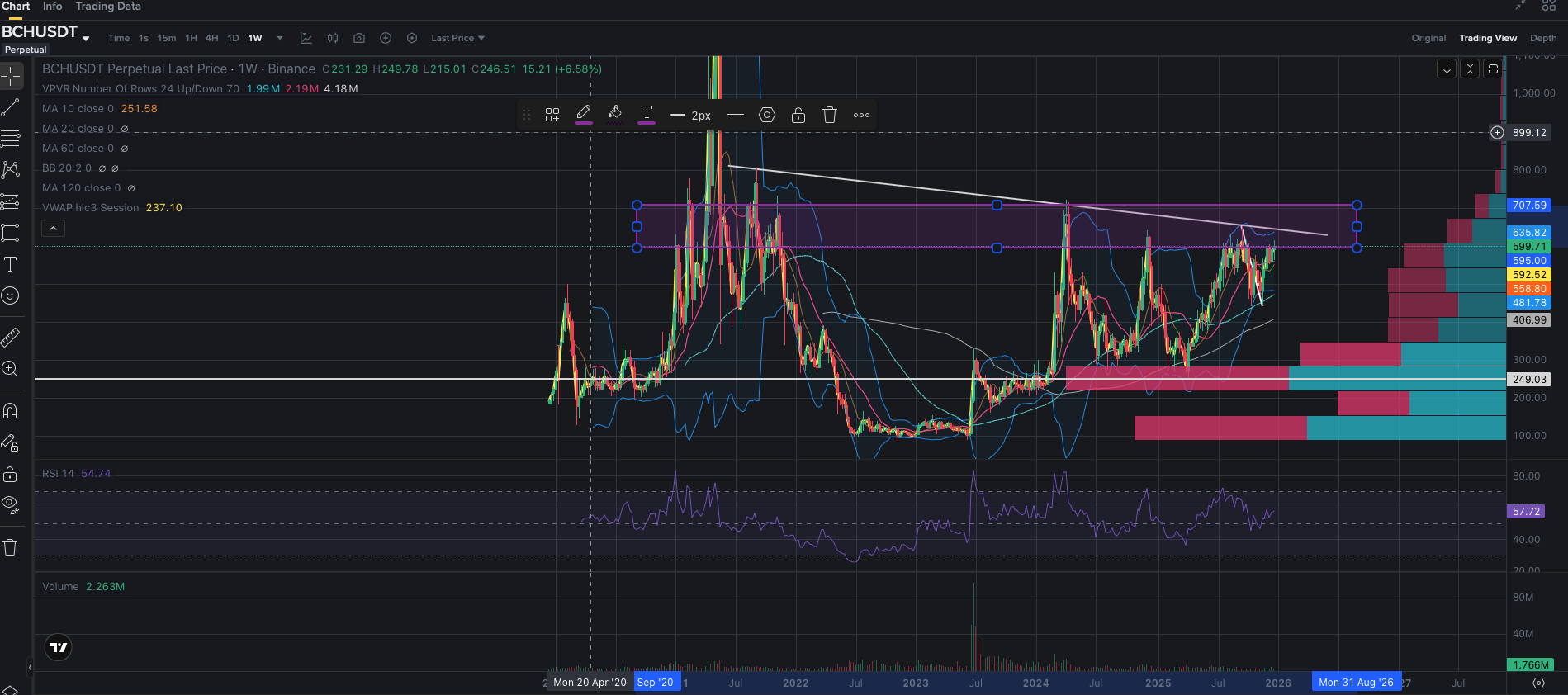The height and width of the screenshot is (695, 1568).
Task: Select the 1s interval
Action: click(144, 38)
